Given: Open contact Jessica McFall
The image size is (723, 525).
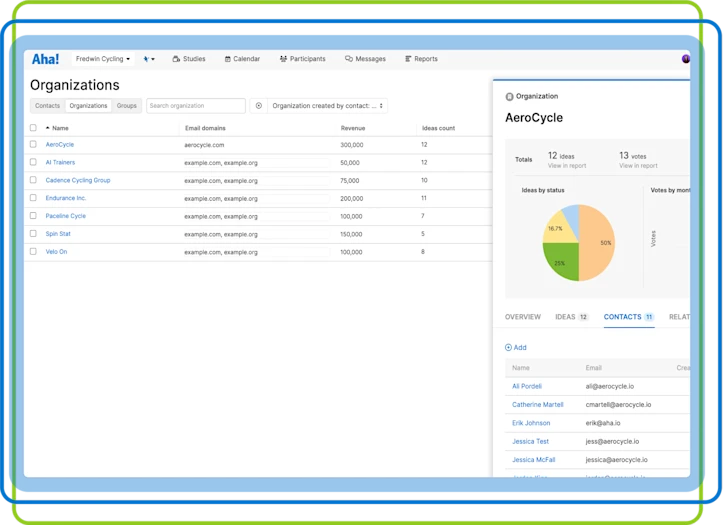Looking at the screenshot, I should 533,460.
